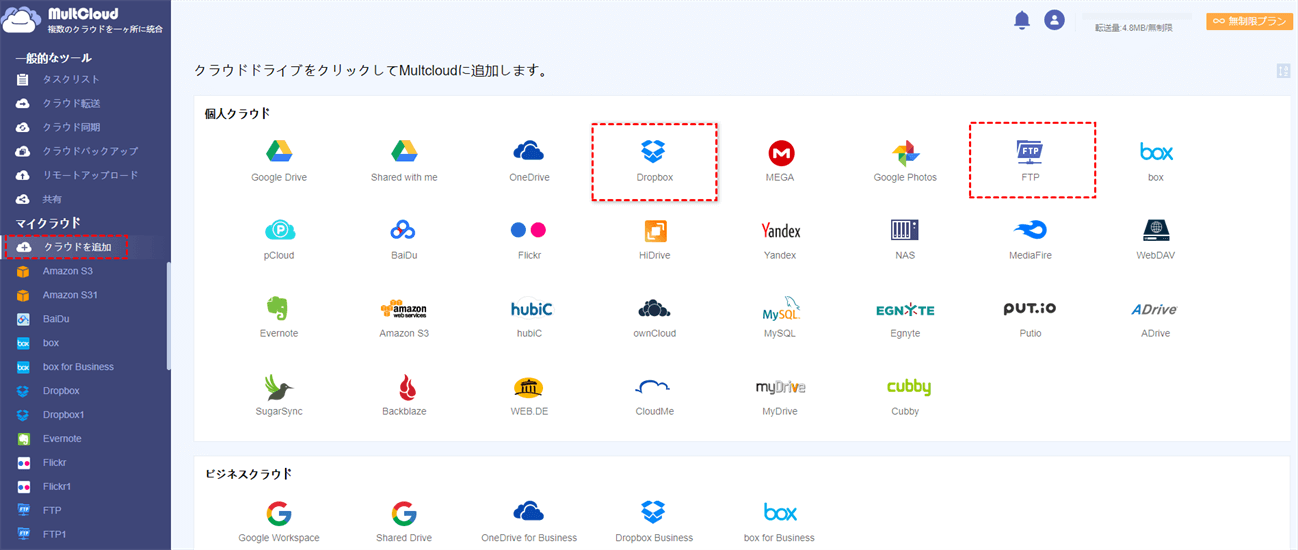Add MySQL storage
Viewport: 1298px width, 550px height.
780,317
